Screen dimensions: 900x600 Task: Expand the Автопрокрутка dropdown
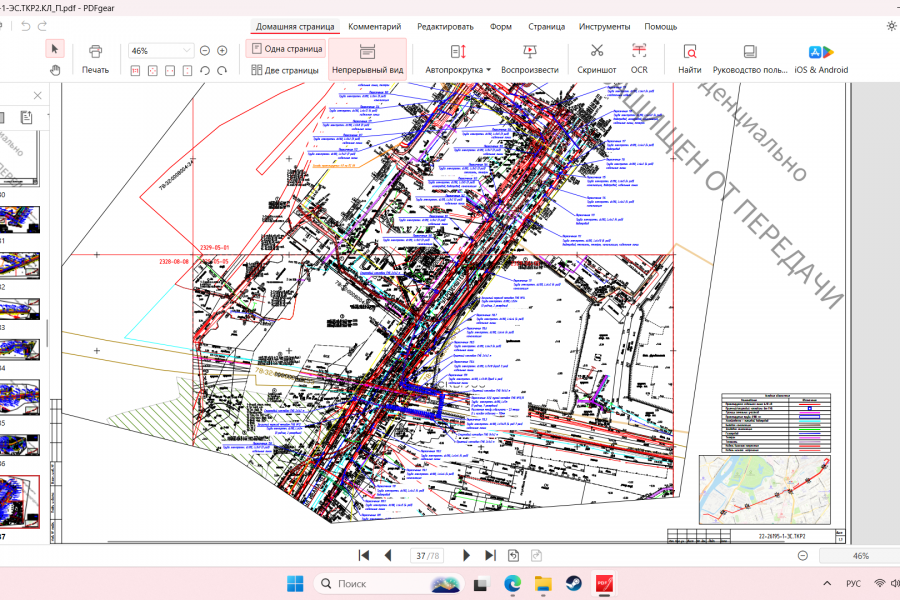pos(488,70)
